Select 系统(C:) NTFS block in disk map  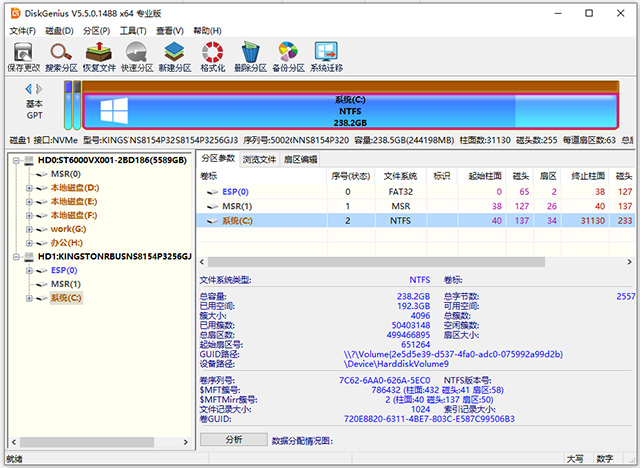coord(350,111)
